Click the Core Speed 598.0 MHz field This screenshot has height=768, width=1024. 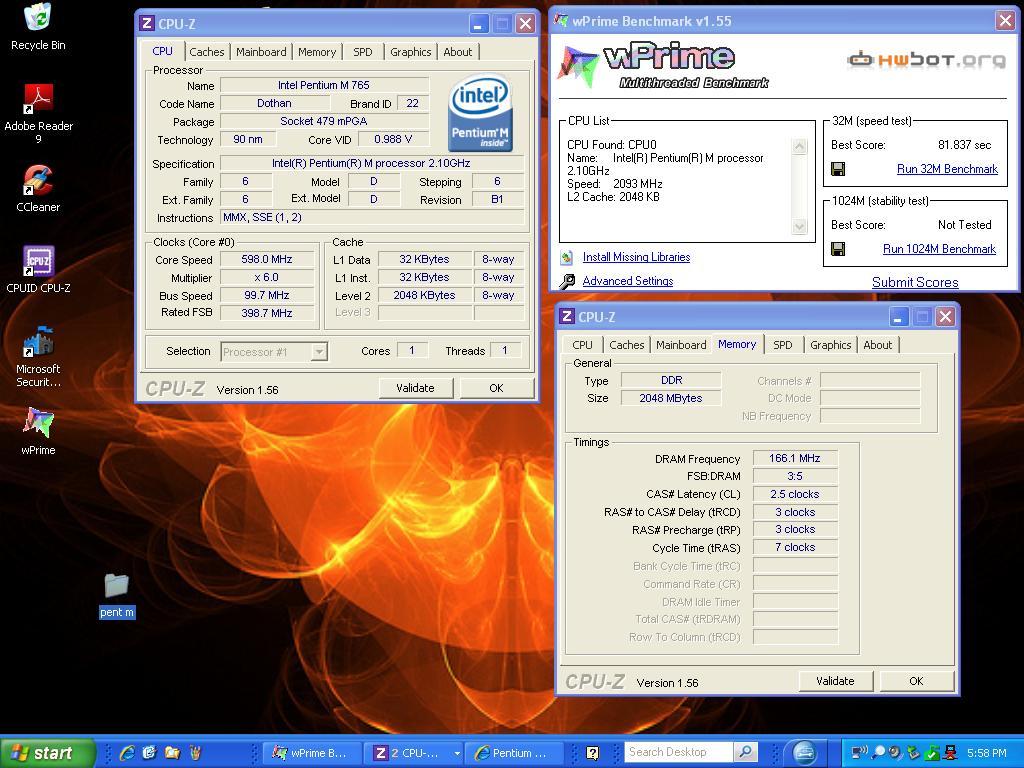tap(266, 259)
